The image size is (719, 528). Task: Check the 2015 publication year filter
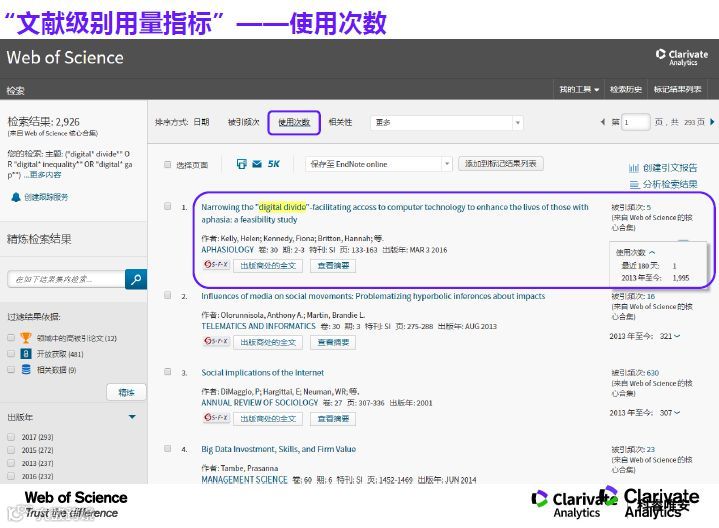tap(11, 450)
